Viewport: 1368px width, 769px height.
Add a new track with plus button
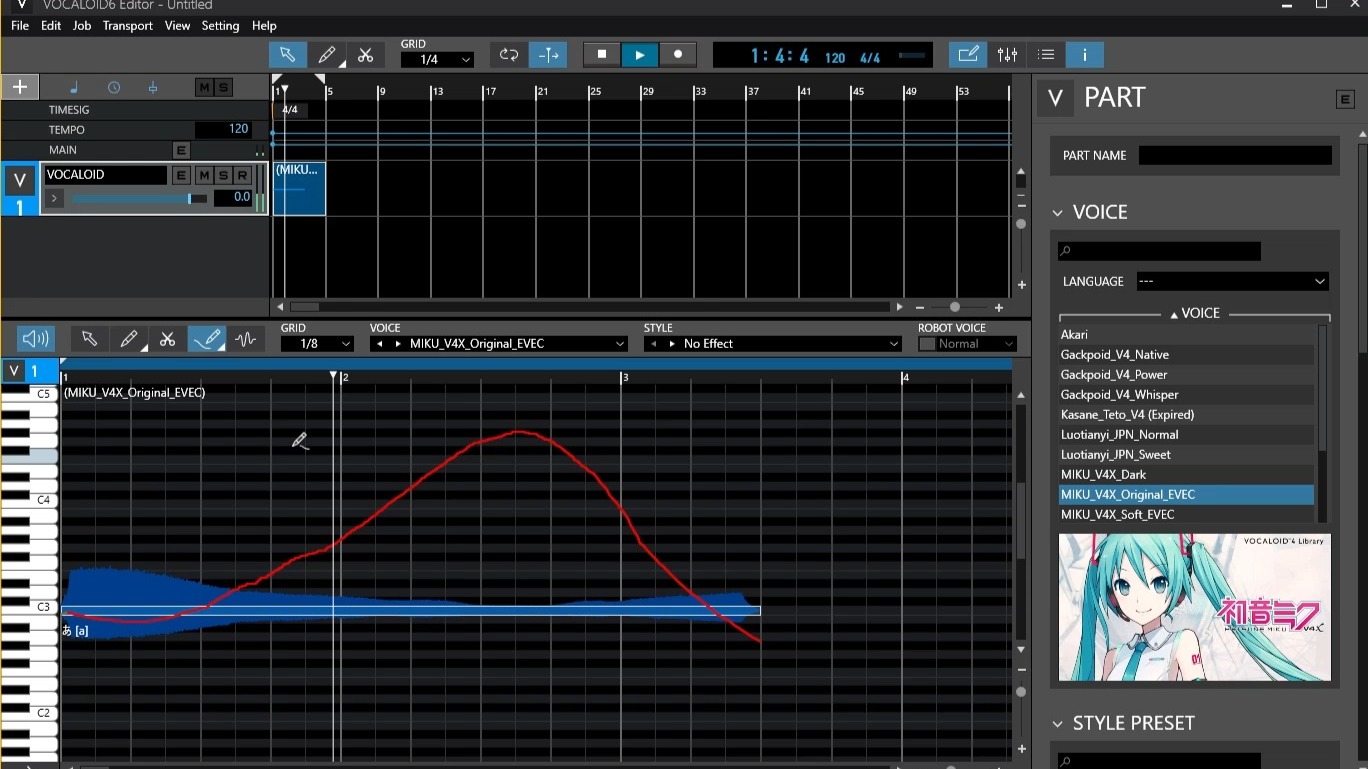[x=19, y=87]
